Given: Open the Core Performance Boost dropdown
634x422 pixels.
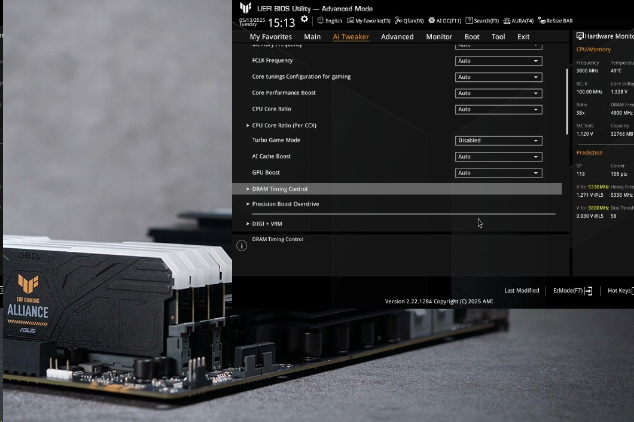Looking at the screenshot, I should click(x=498, y=93).
